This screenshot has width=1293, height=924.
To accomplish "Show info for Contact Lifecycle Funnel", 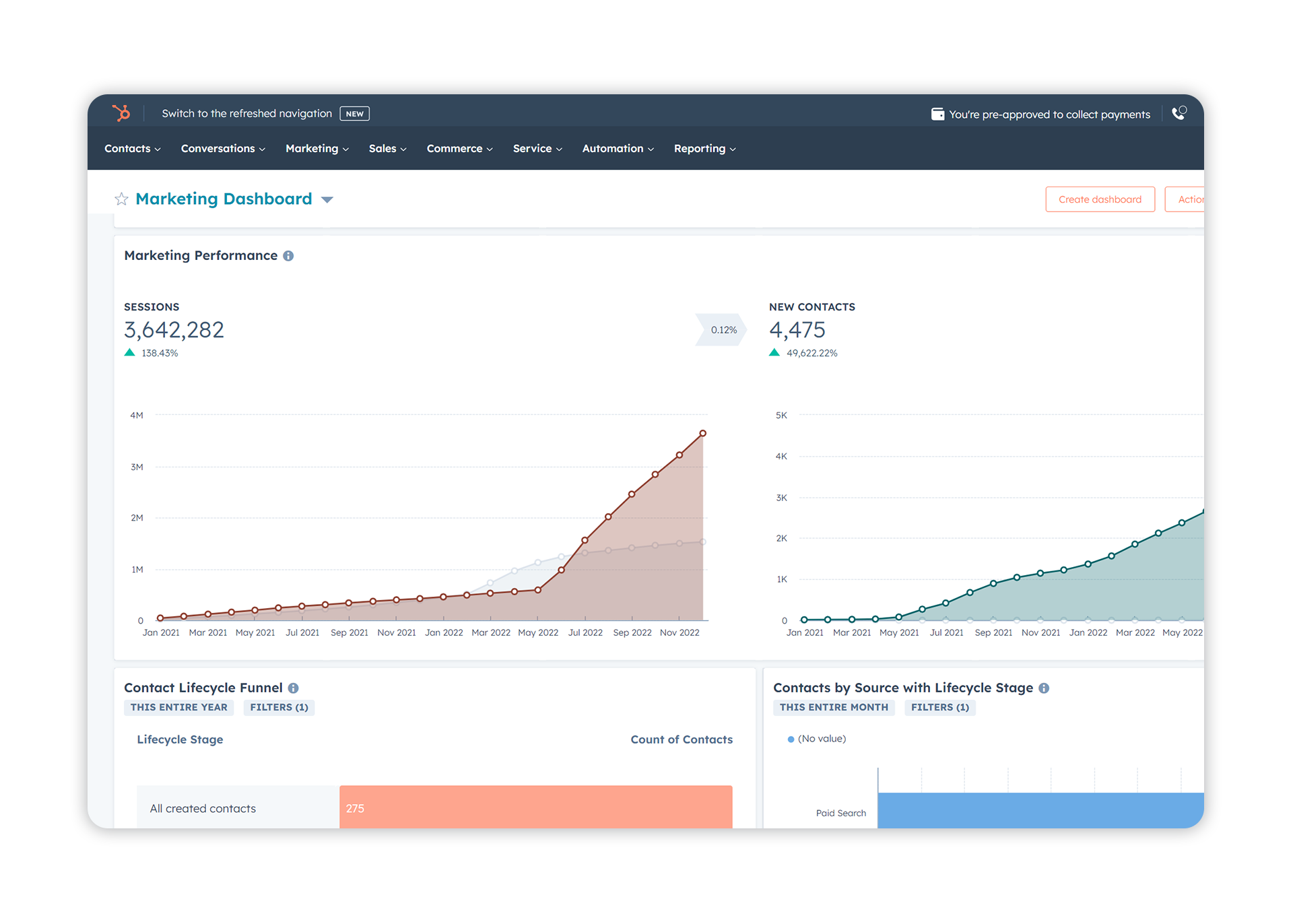I will click(x=294, y=688).
